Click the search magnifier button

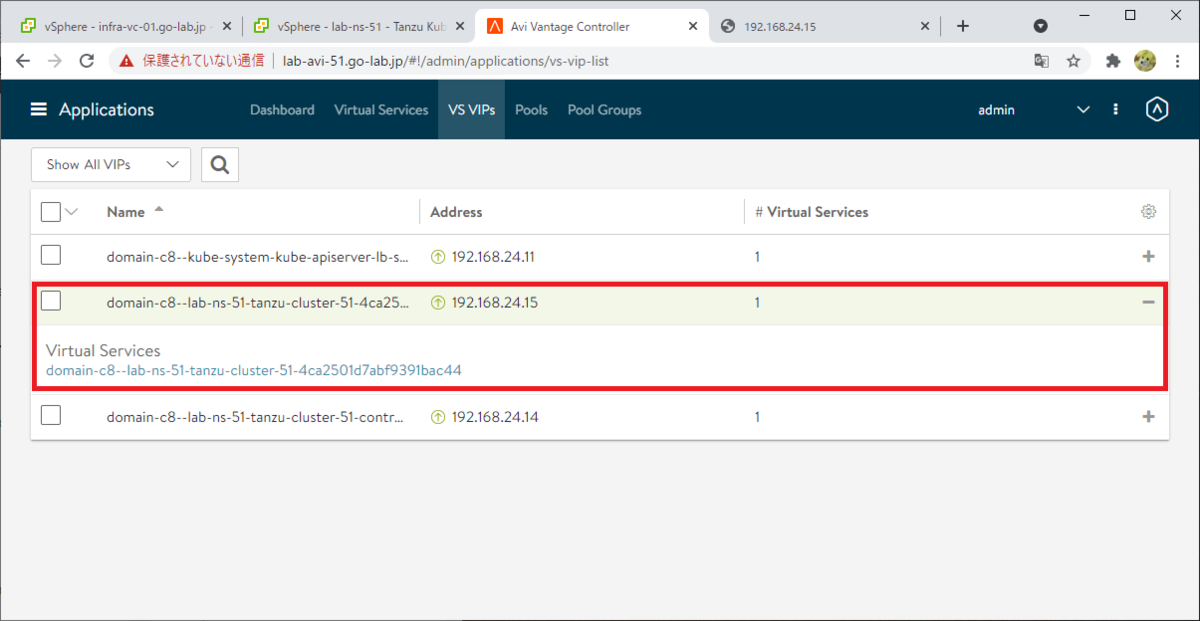(x=220, y=164)
